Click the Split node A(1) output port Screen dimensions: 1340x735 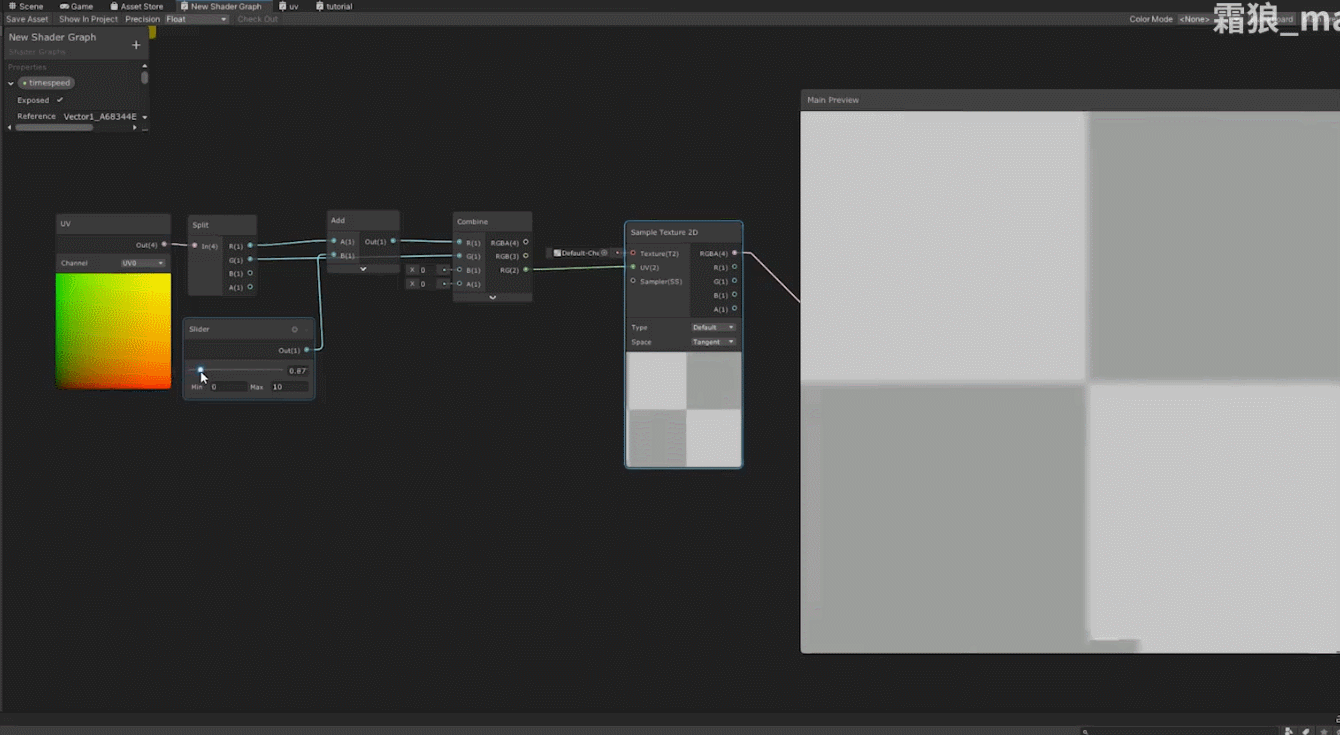pos(250,287)
